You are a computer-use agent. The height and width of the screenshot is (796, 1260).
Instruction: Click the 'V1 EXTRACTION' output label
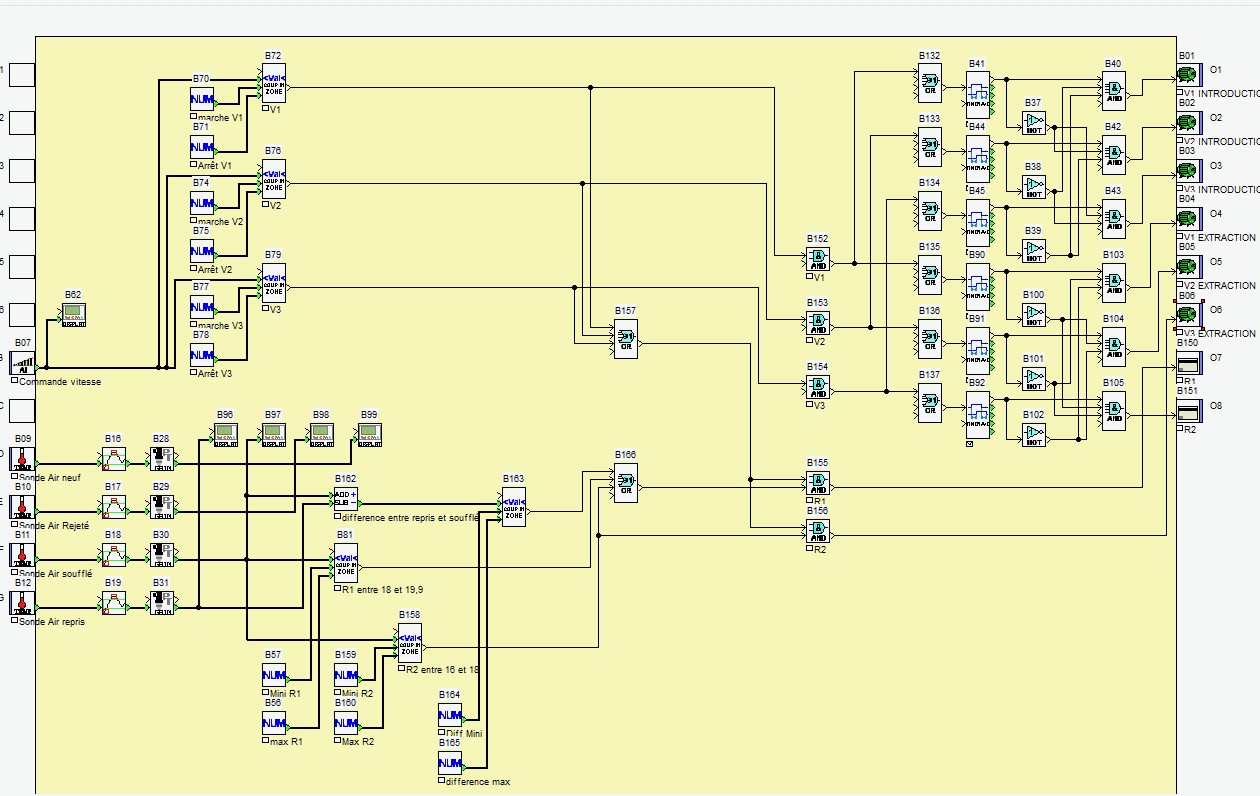pyautogui.click(x=1219, y=237)
